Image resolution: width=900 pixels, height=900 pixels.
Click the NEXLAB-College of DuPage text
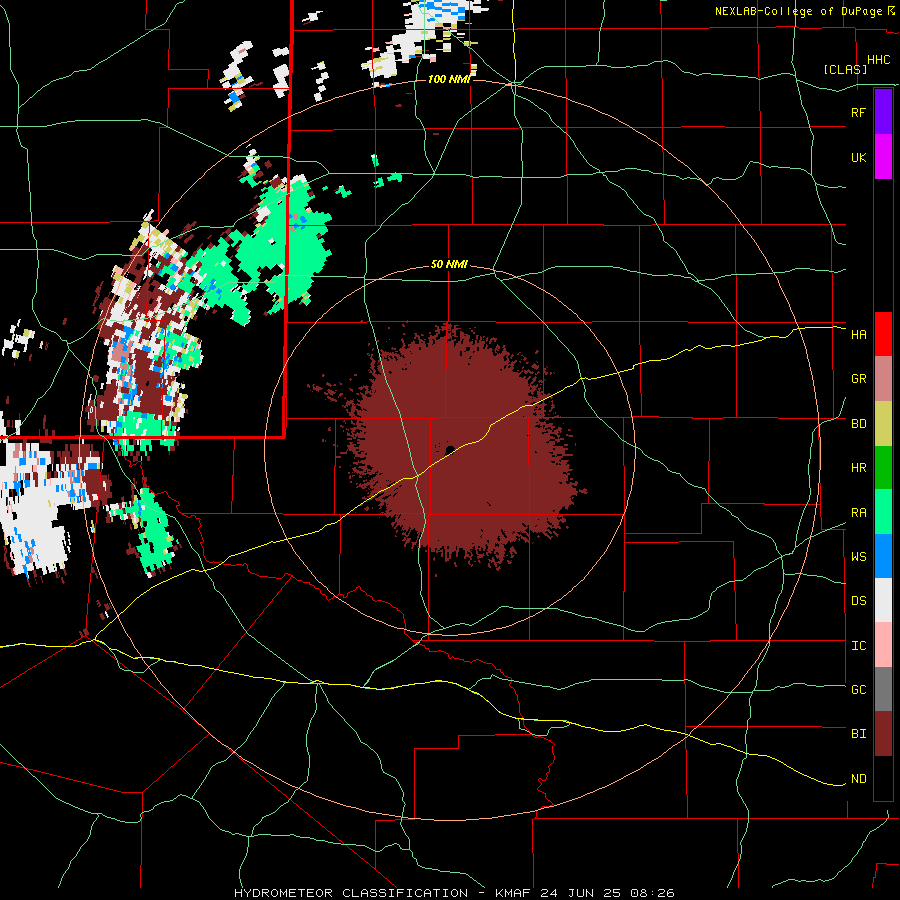(x=798, y=11)
